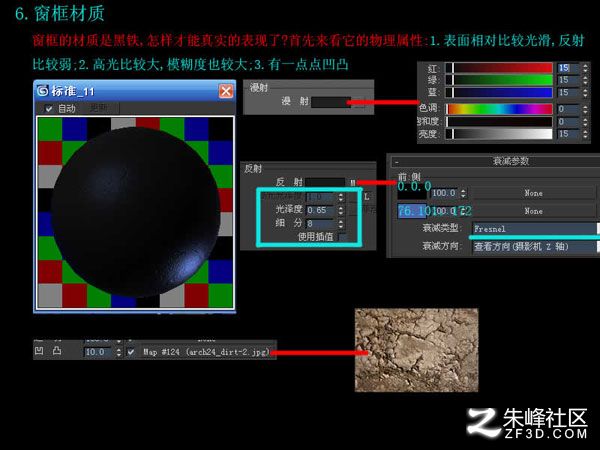600x450 pixels.
Task: Adjust the 蓝 blue color slider
Action: point(499,92)
